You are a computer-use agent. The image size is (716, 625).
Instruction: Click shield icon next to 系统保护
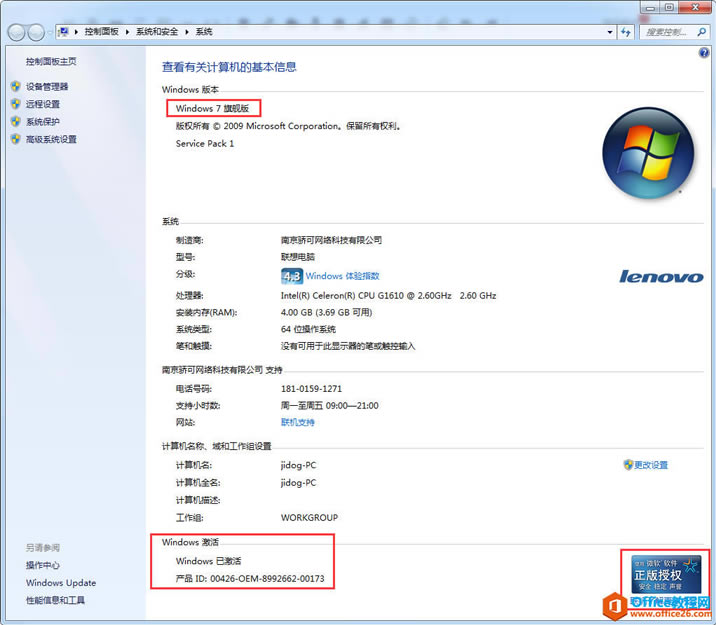coord(16,121)
